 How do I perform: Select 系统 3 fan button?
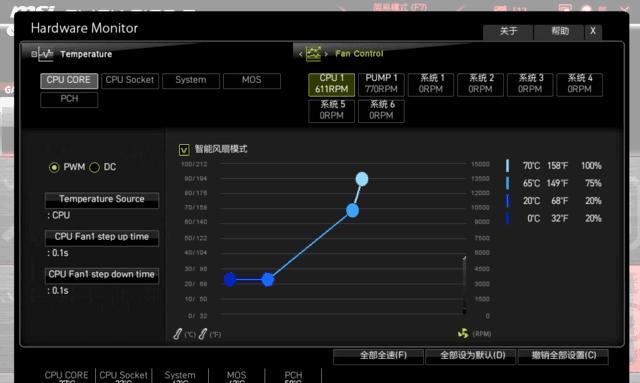[530, 84]
